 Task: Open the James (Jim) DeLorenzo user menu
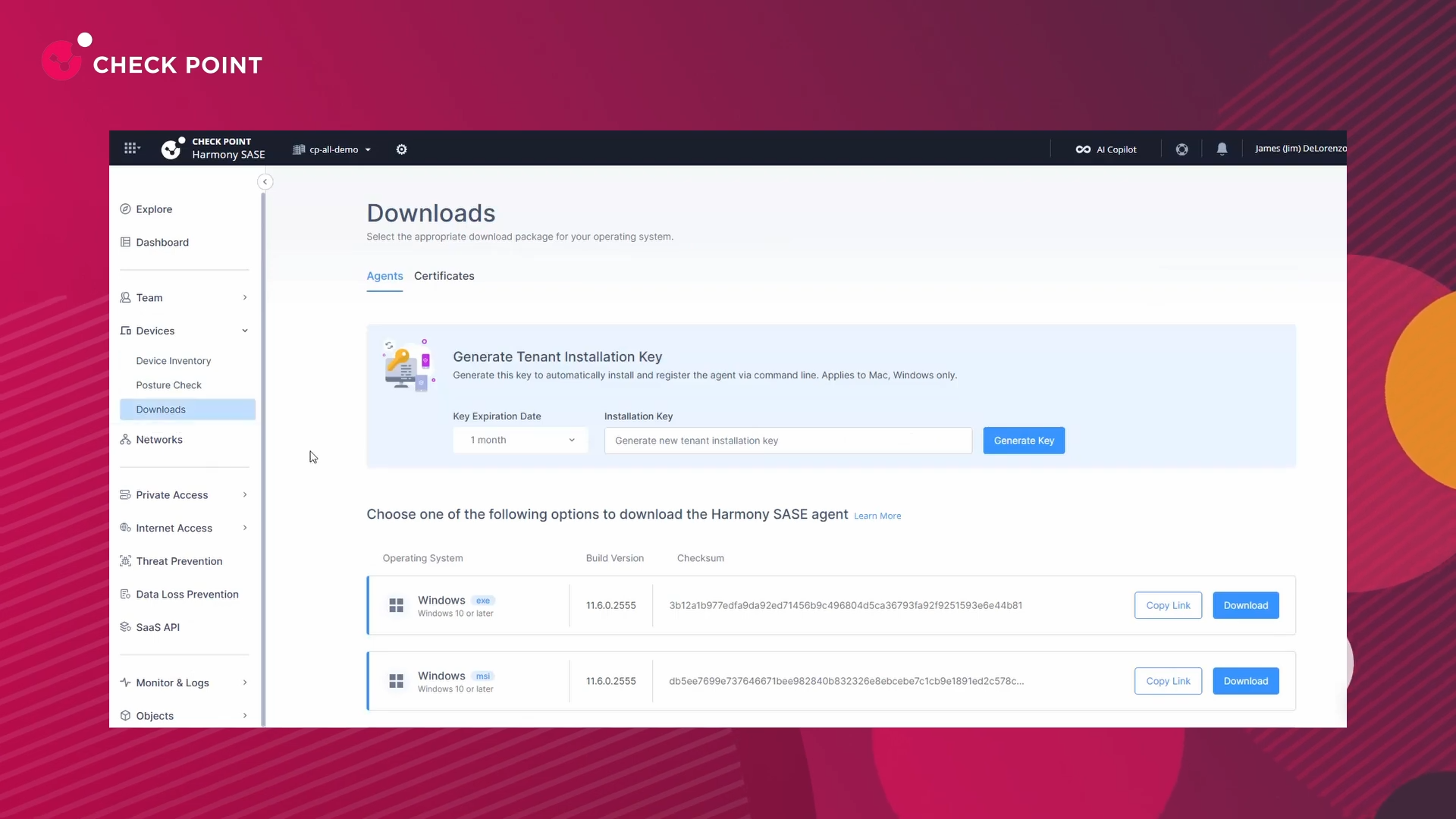pyautogui.click(x=1301, y=149)
